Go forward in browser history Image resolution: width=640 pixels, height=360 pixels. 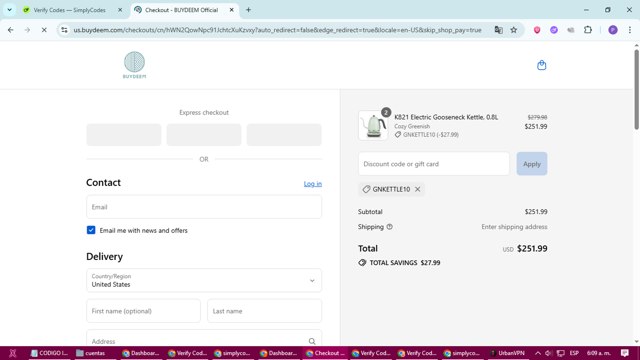27,30
